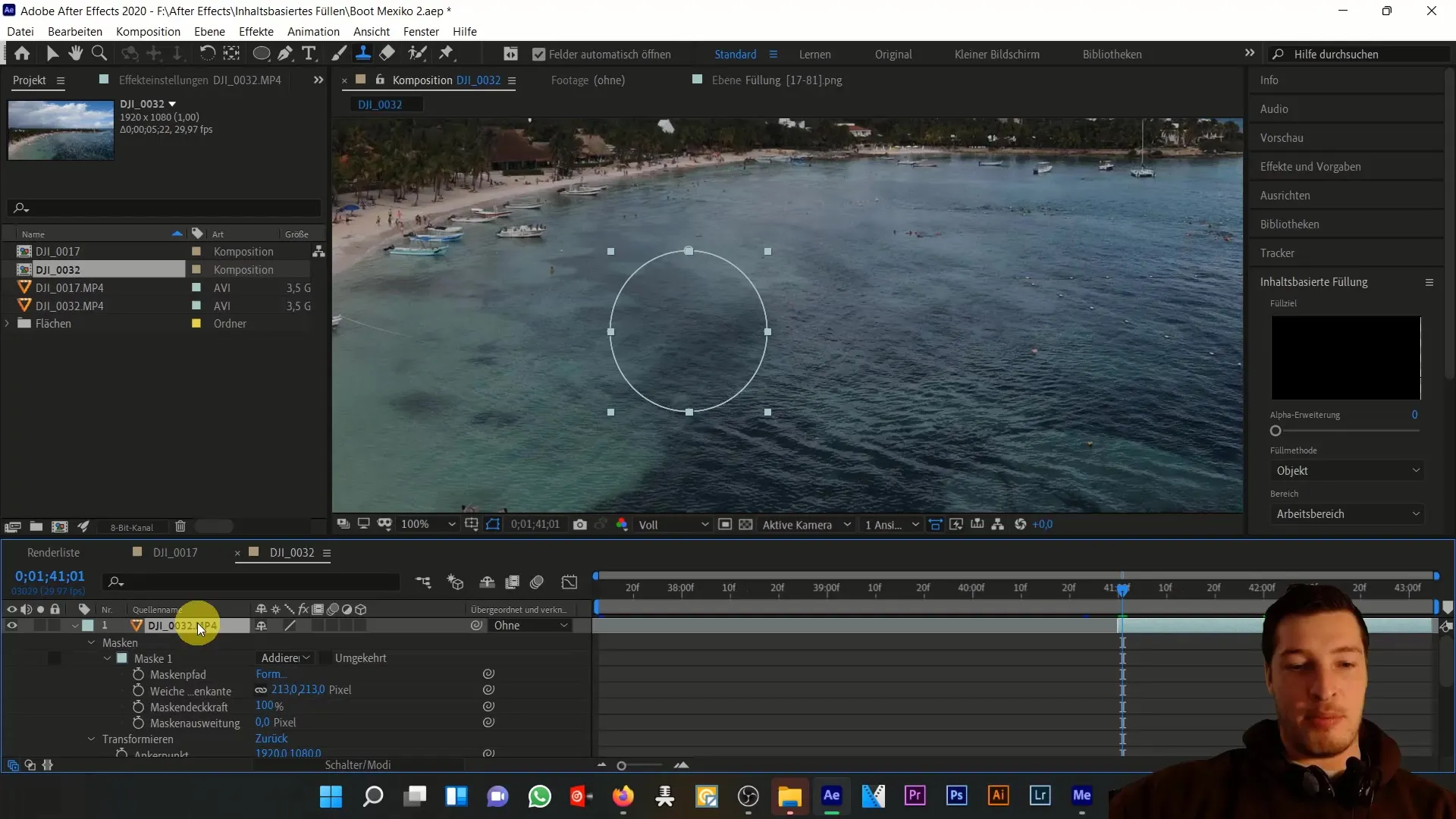Open parent Ohne dropdown
This screenshot has height=819, width=1456.
point(531,626)
